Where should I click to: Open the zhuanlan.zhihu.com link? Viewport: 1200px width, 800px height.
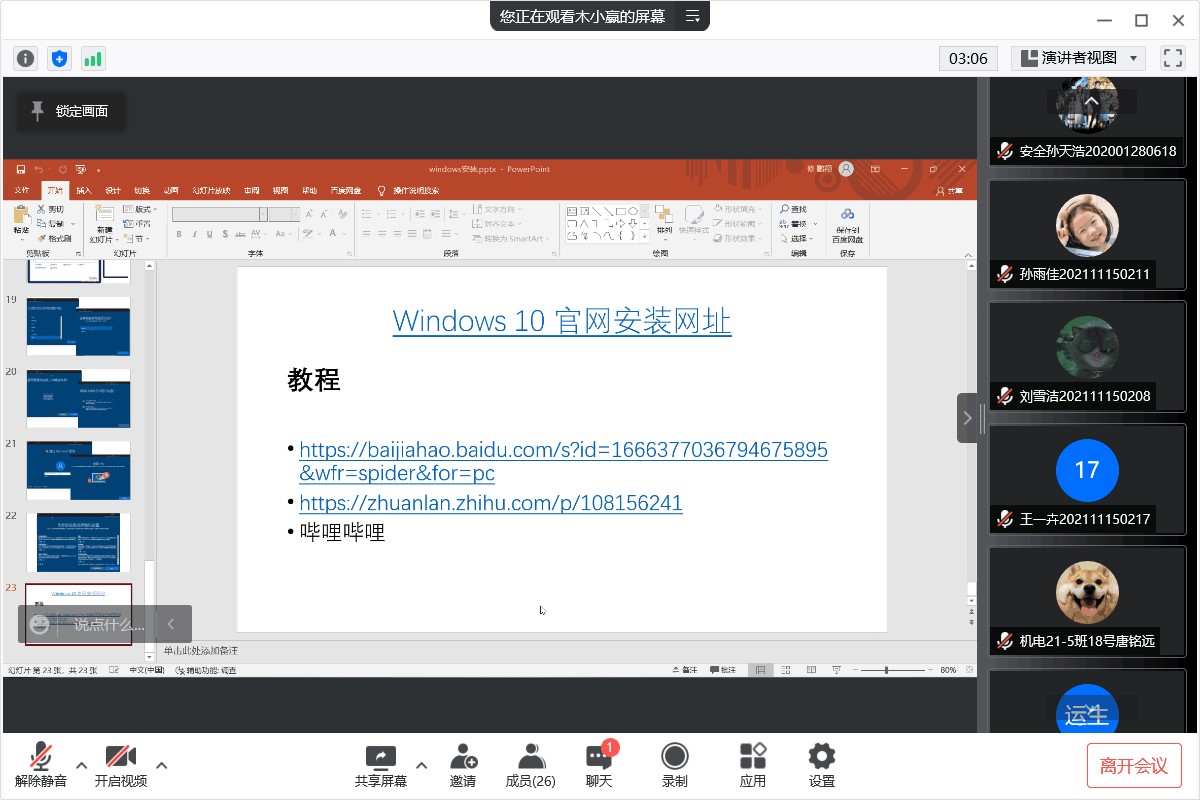491,502
